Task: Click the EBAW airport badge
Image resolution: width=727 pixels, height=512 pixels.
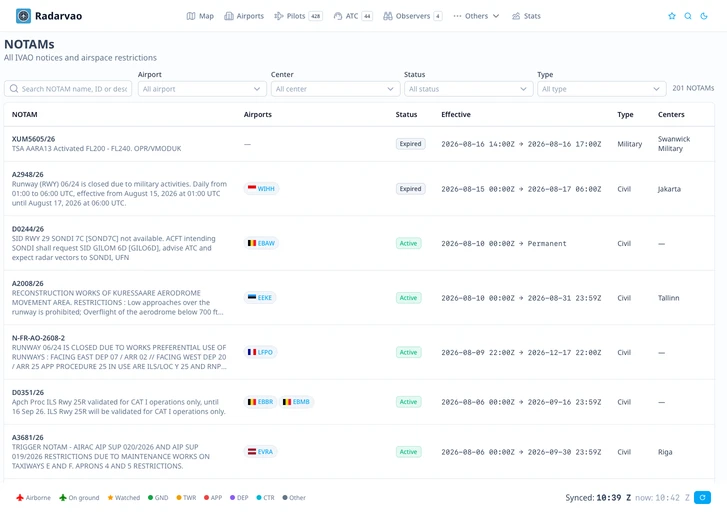Action: (x=261, y=243)
